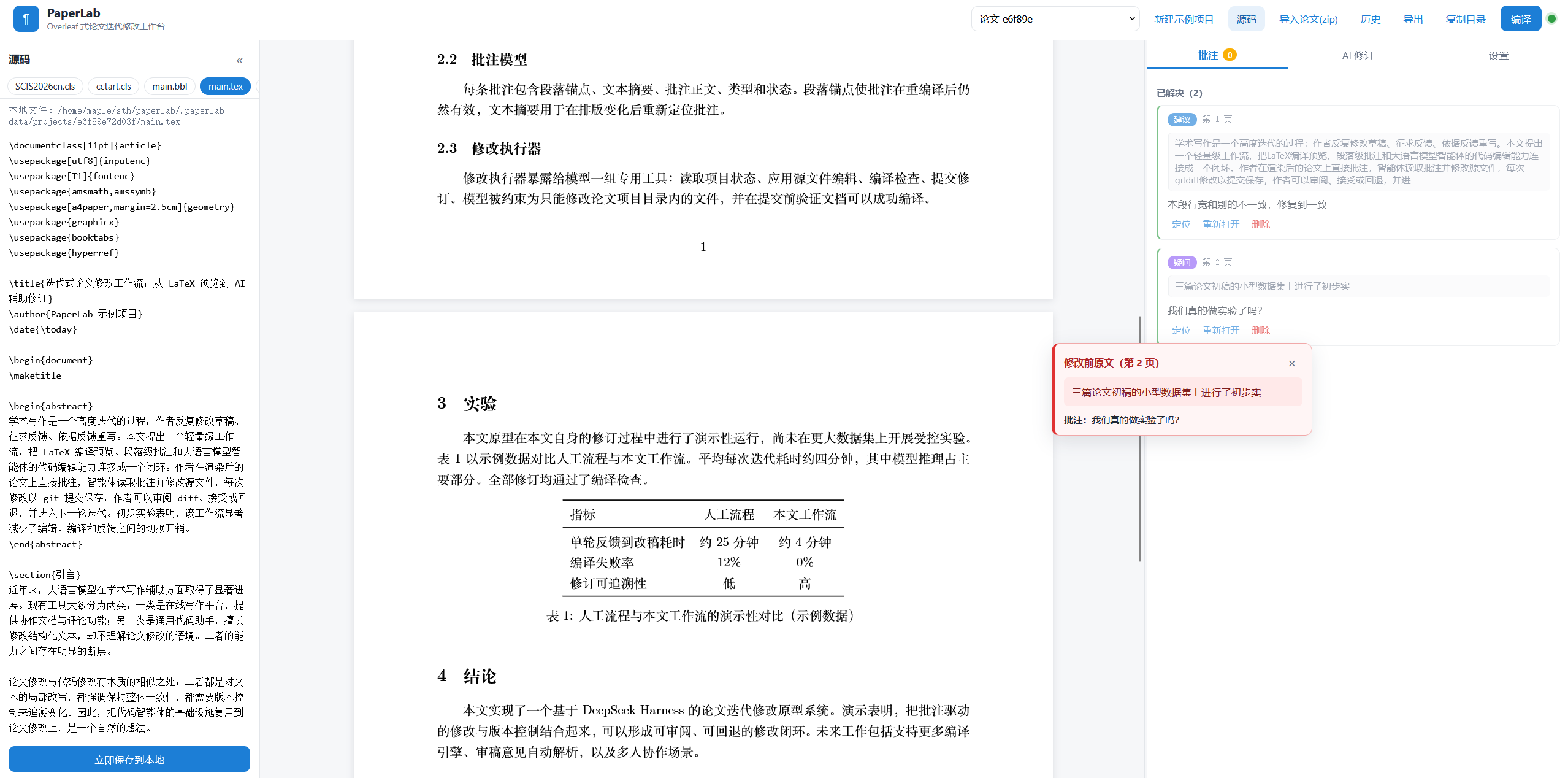This screenshot has height=778, width=1568.
Task: Open the 设置 settings tab
Action: click(x=1498, y=55)
